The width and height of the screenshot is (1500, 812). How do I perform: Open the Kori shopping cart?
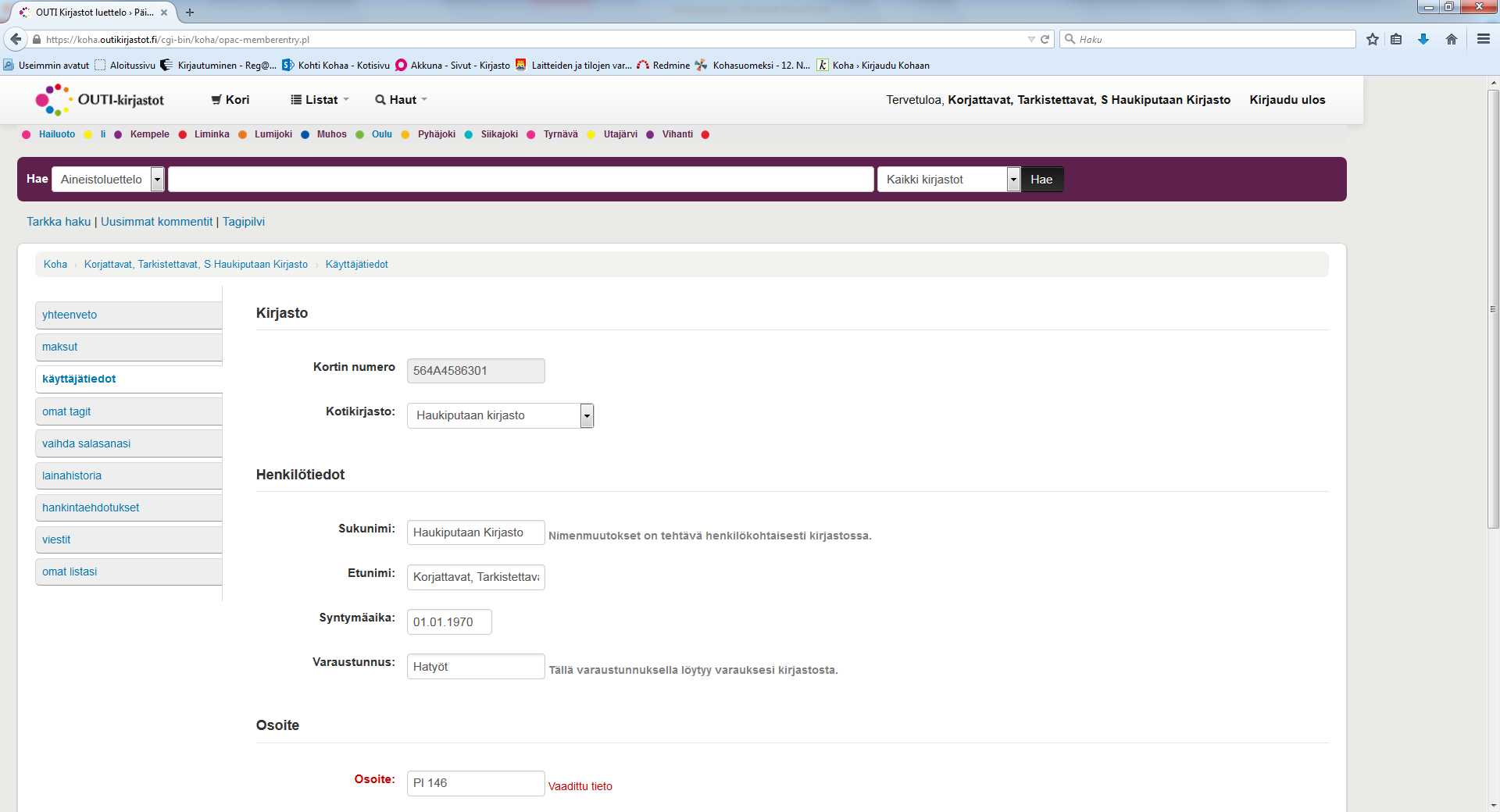[x=230, y=100]
